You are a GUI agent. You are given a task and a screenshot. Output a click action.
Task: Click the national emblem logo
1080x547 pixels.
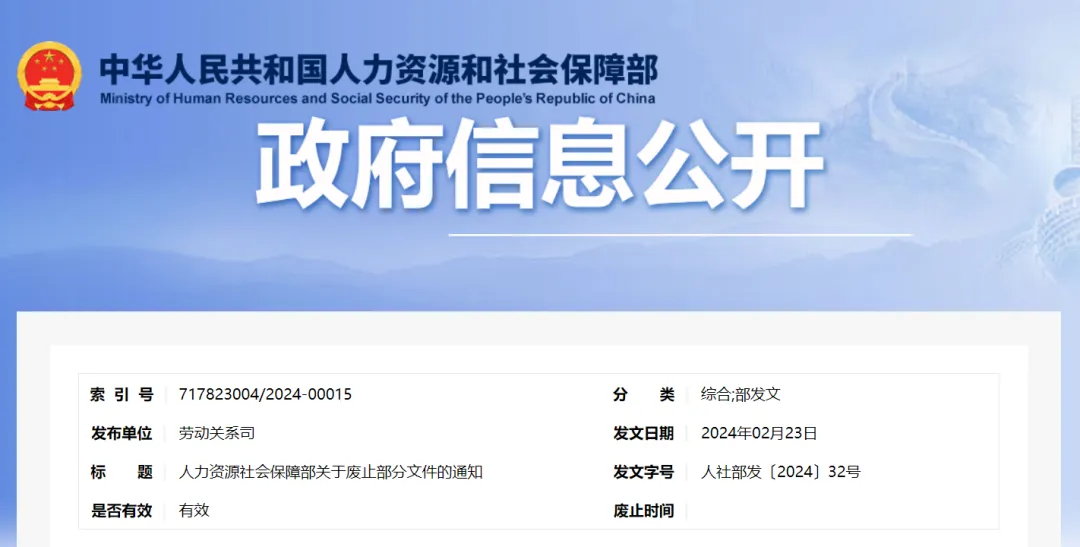point(50,76)
